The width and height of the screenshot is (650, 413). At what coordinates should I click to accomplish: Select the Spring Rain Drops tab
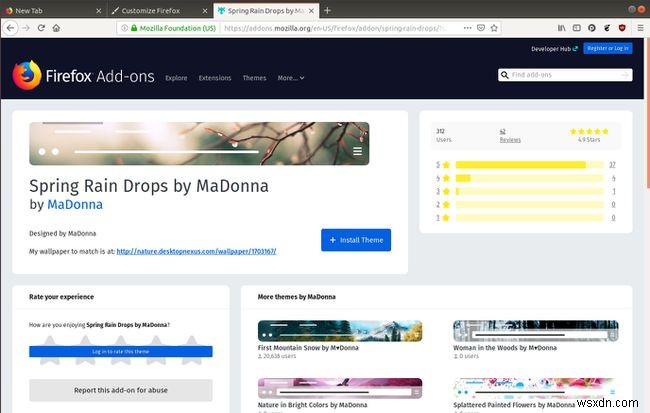266,11
